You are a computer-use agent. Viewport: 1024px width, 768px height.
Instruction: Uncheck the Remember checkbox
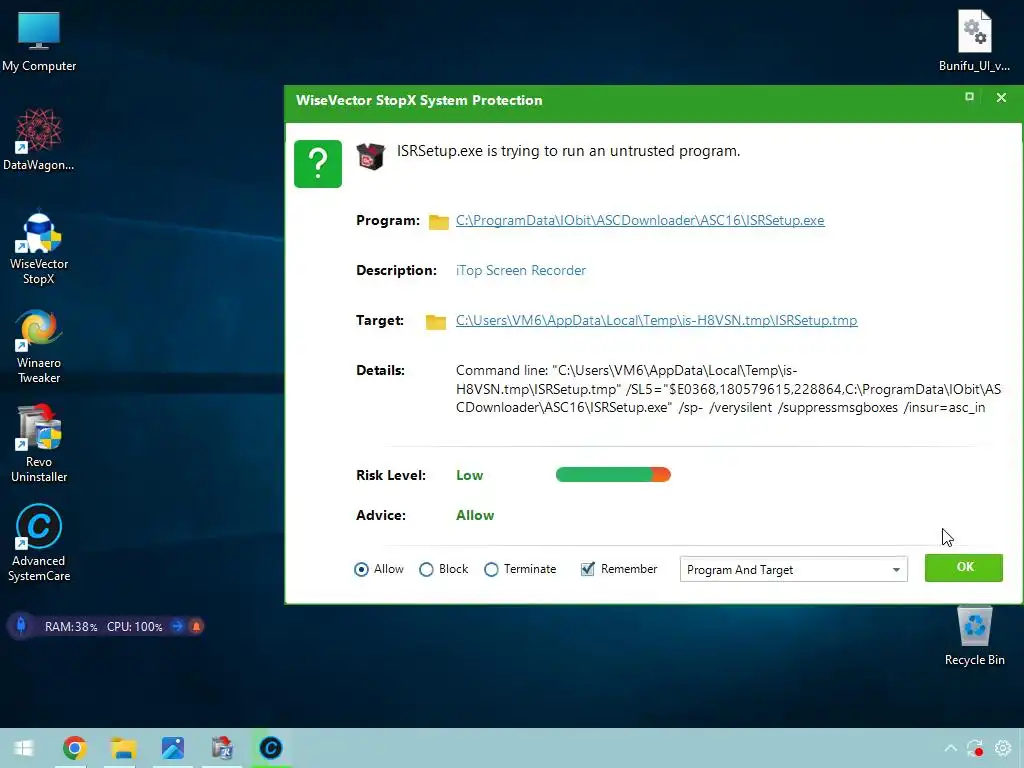tap(588, 569)
